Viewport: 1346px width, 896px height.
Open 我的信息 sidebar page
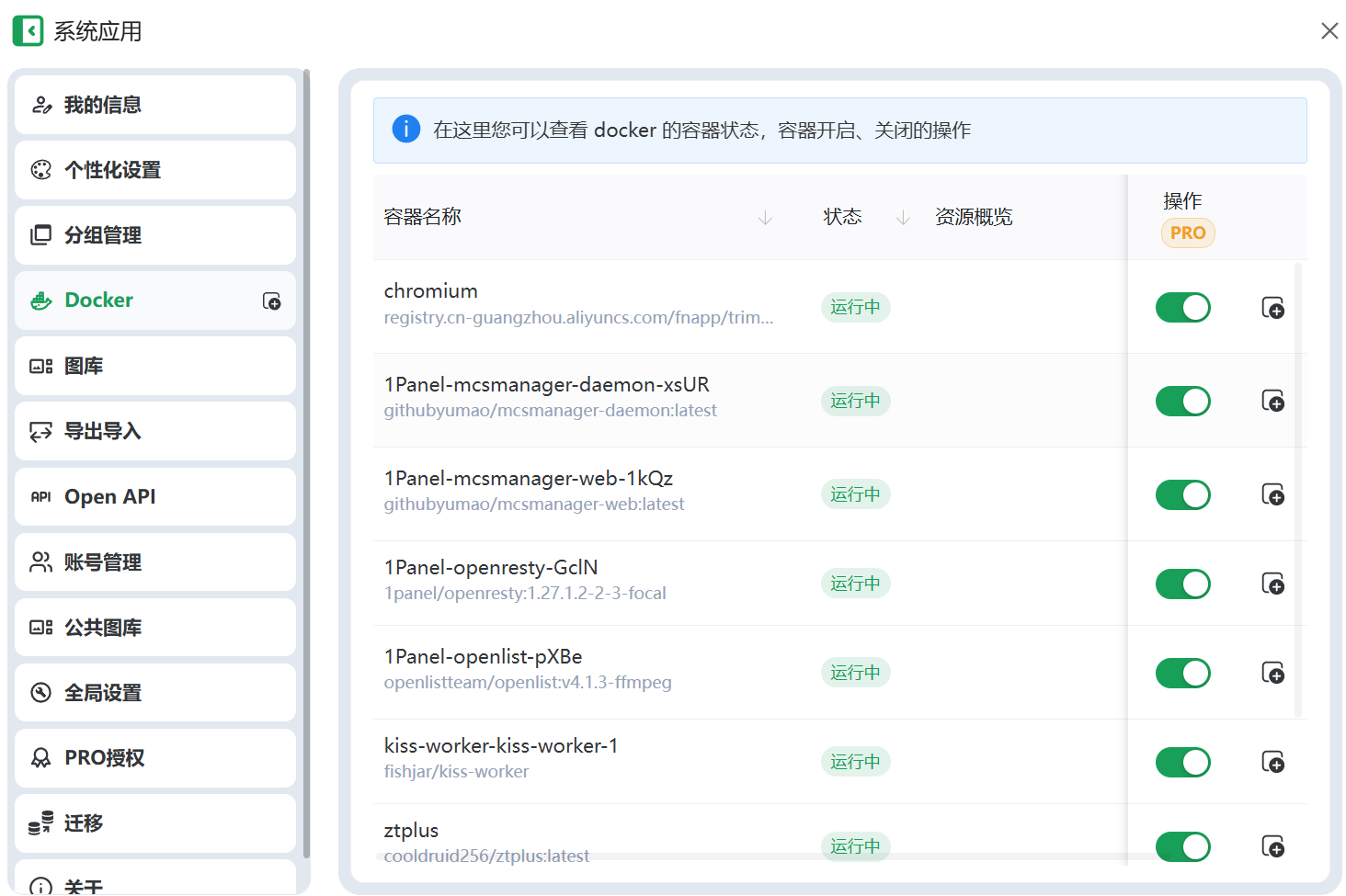click(155, 105)
